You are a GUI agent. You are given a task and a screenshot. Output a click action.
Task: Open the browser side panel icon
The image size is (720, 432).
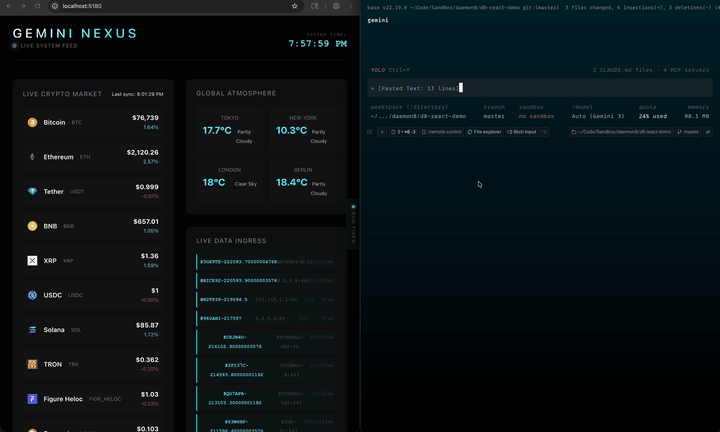point(315,6)
